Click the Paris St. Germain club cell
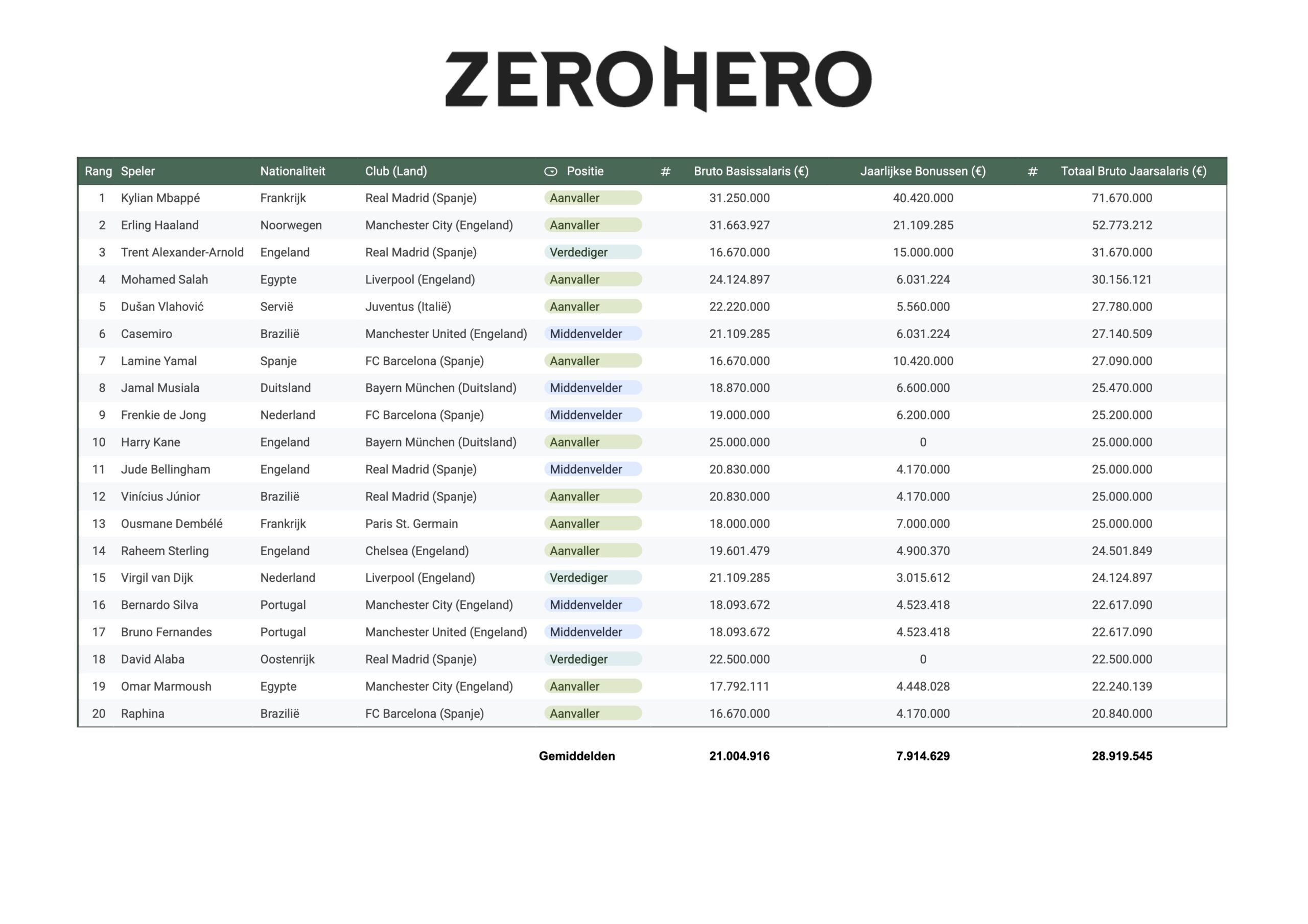Screen dimensions: 1308x924 [411, 524]
